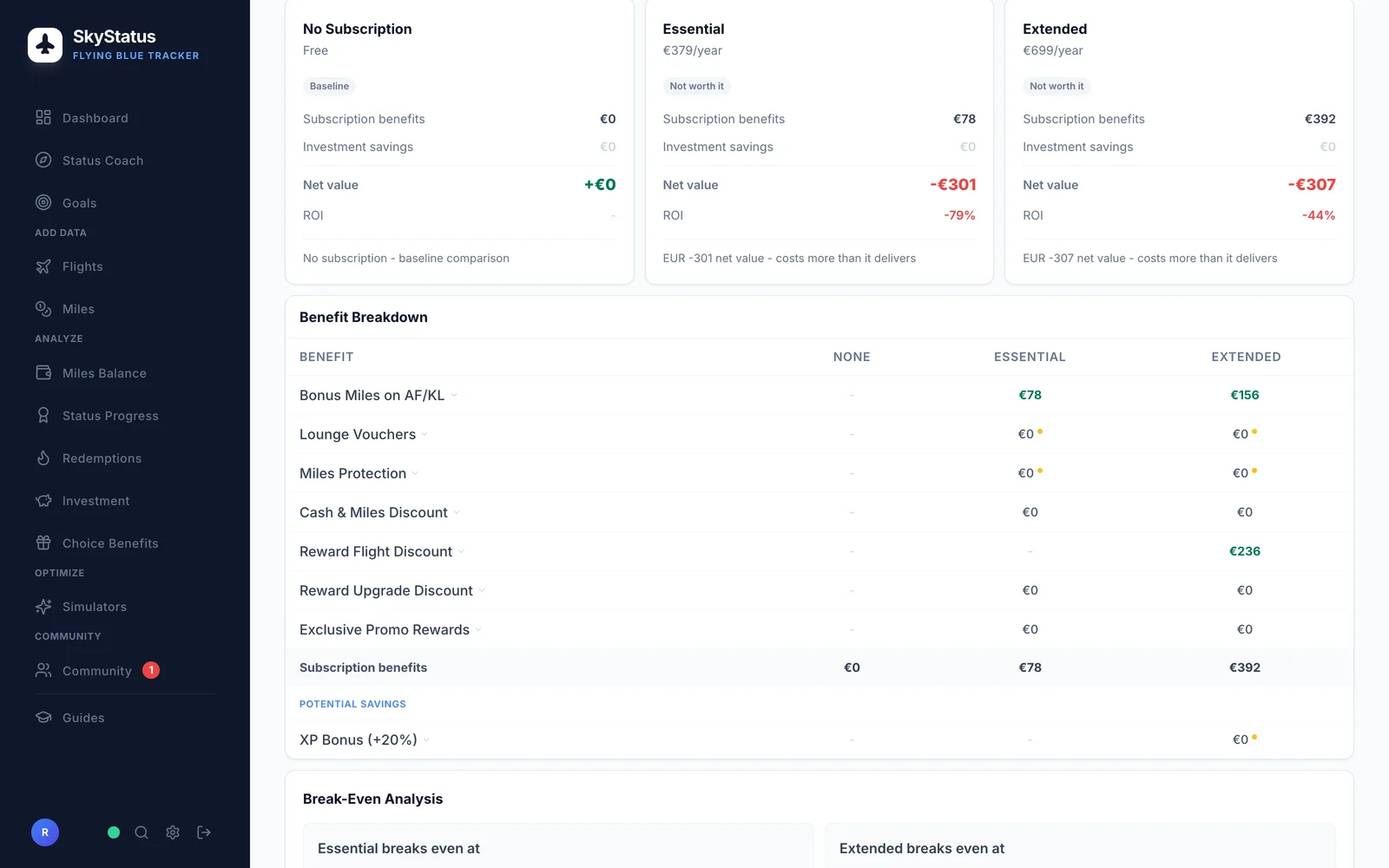Click the SkyStatus brand title
1389x868 pixels.
tap(115, 36)
